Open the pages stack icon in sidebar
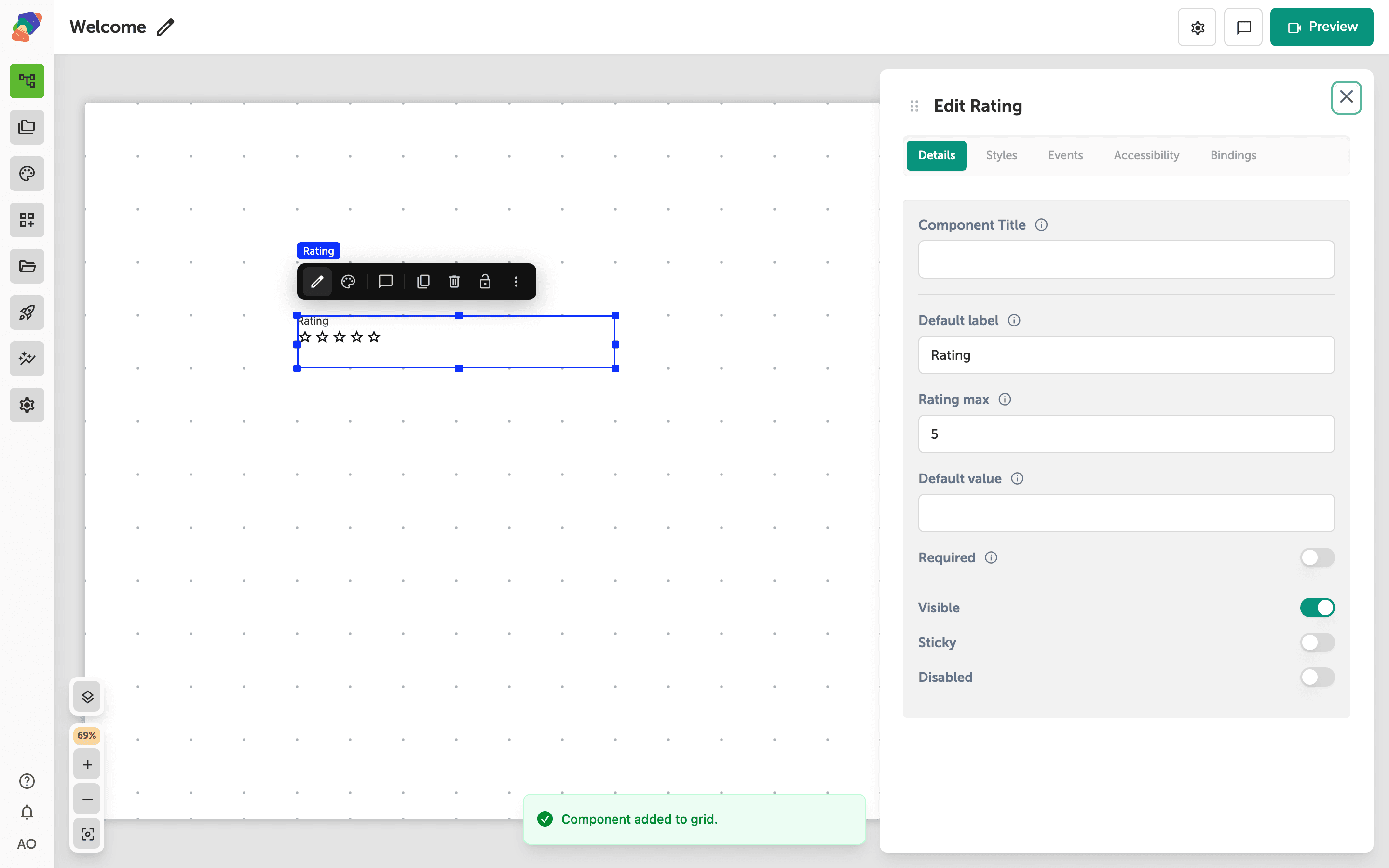The width and height of the screenshot is (1389, 868). click(x=27, y=127)
